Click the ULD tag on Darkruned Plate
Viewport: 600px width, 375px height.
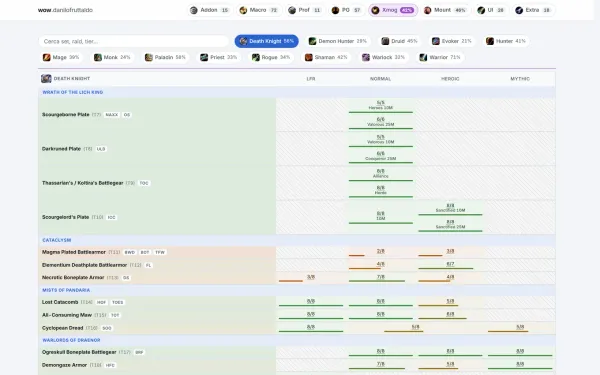[x=101, y=149]
